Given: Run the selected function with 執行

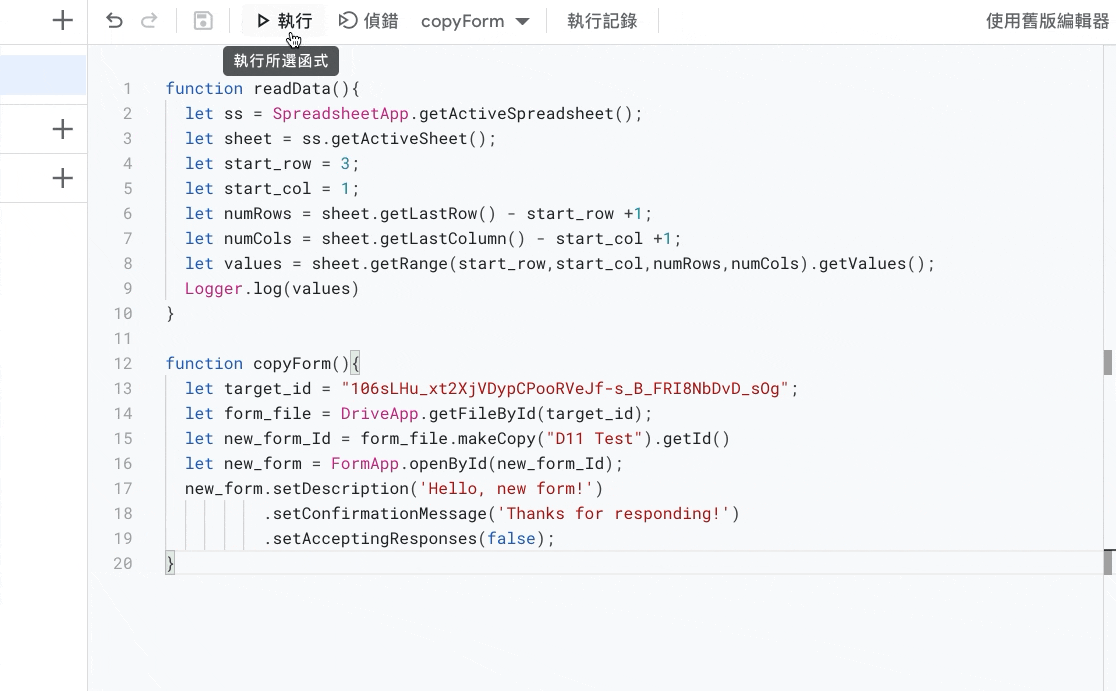Looking at the screenshot, I should [284, 21].
